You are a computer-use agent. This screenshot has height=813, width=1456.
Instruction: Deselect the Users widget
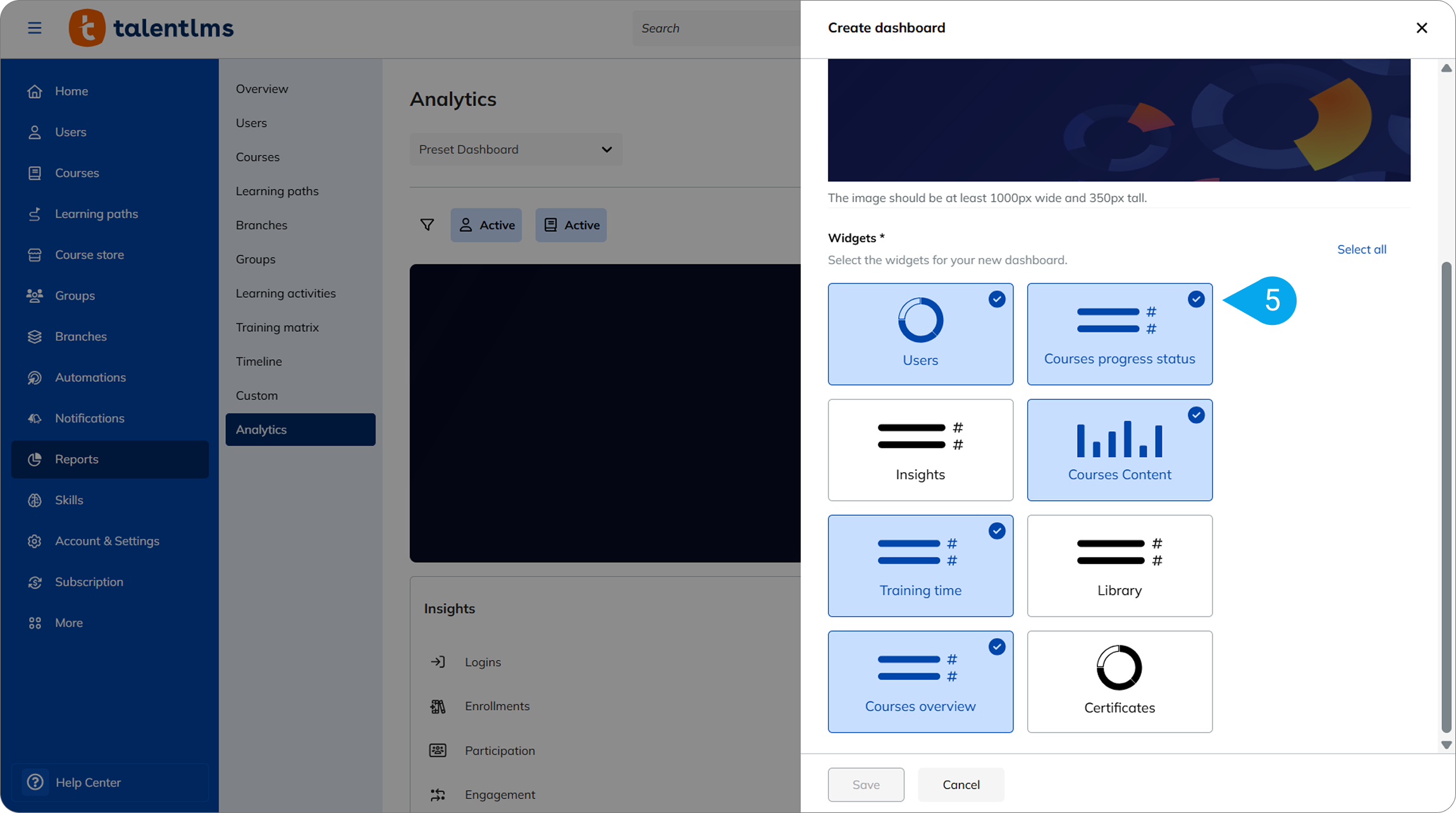click(x=920, y=334)
